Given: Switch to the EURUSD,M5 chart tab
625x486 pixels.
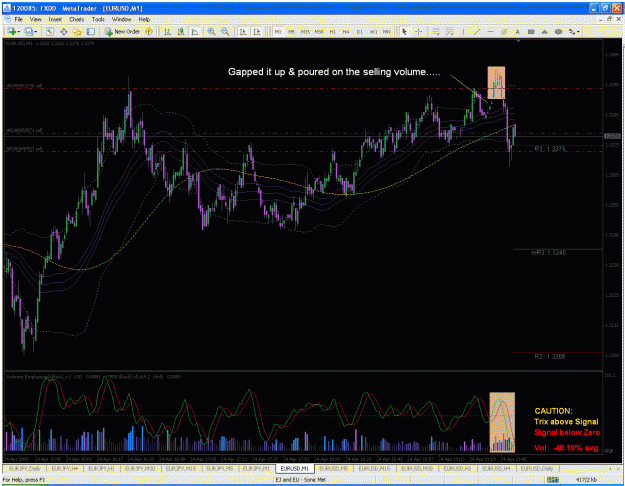Looking at the screenshot, I should tap(334, 468).
